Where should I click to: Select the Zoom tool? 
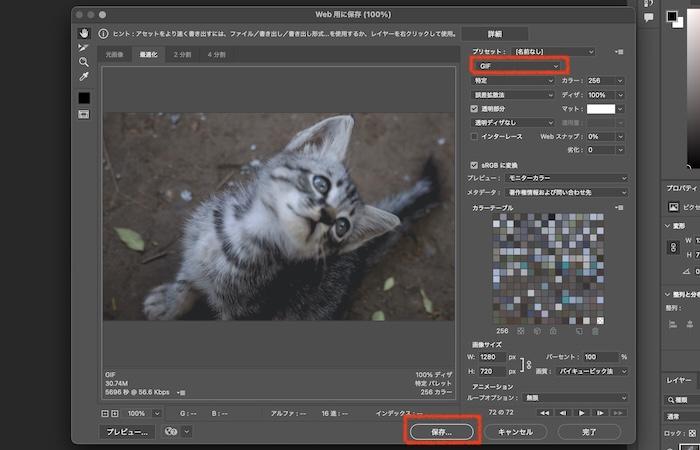coord(84,61)
